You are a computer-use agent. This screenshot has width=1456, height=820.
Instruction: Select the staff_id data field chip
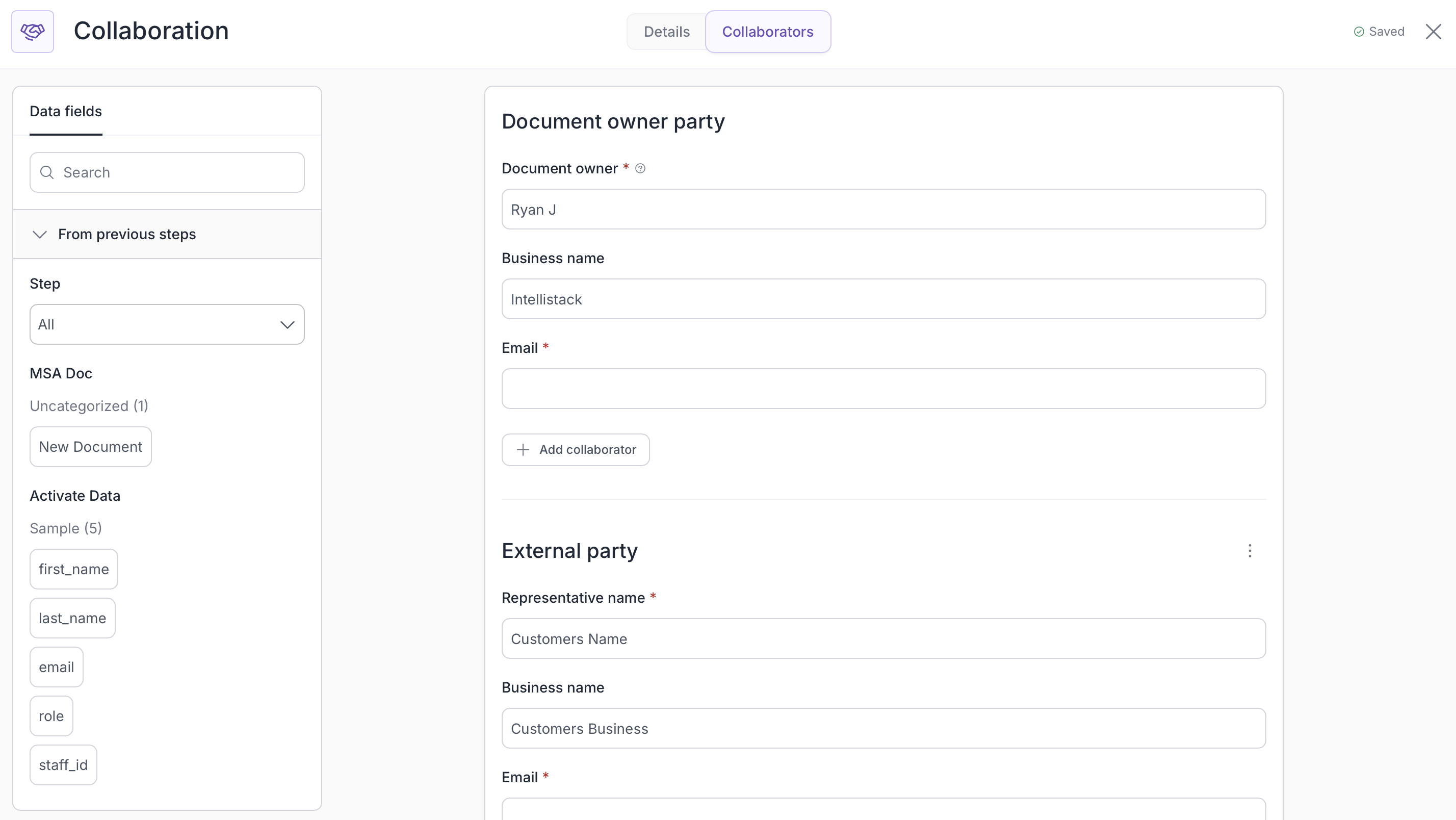click(63, 765)
